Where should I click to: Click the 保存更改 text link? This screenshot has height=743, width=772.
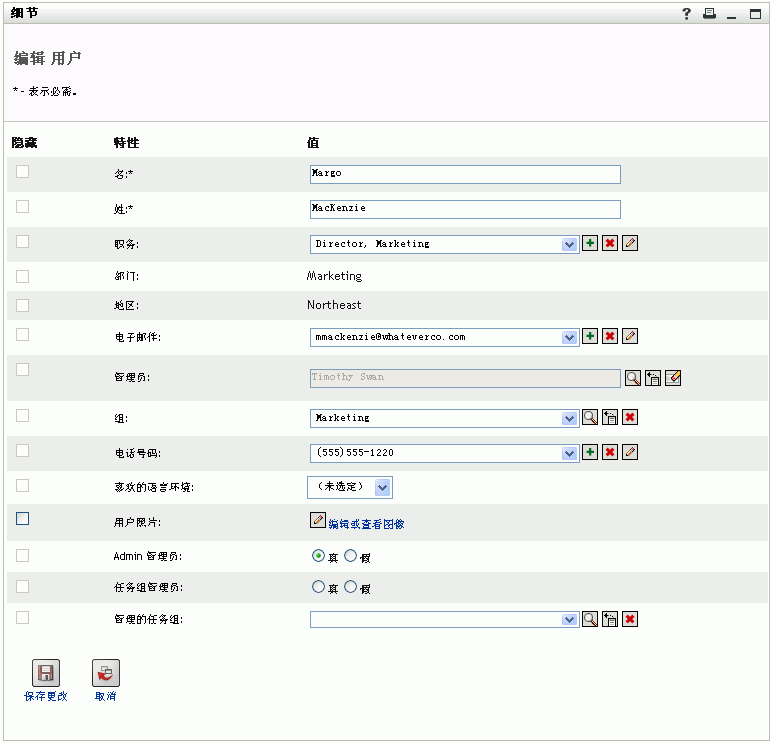pos(46,696)
